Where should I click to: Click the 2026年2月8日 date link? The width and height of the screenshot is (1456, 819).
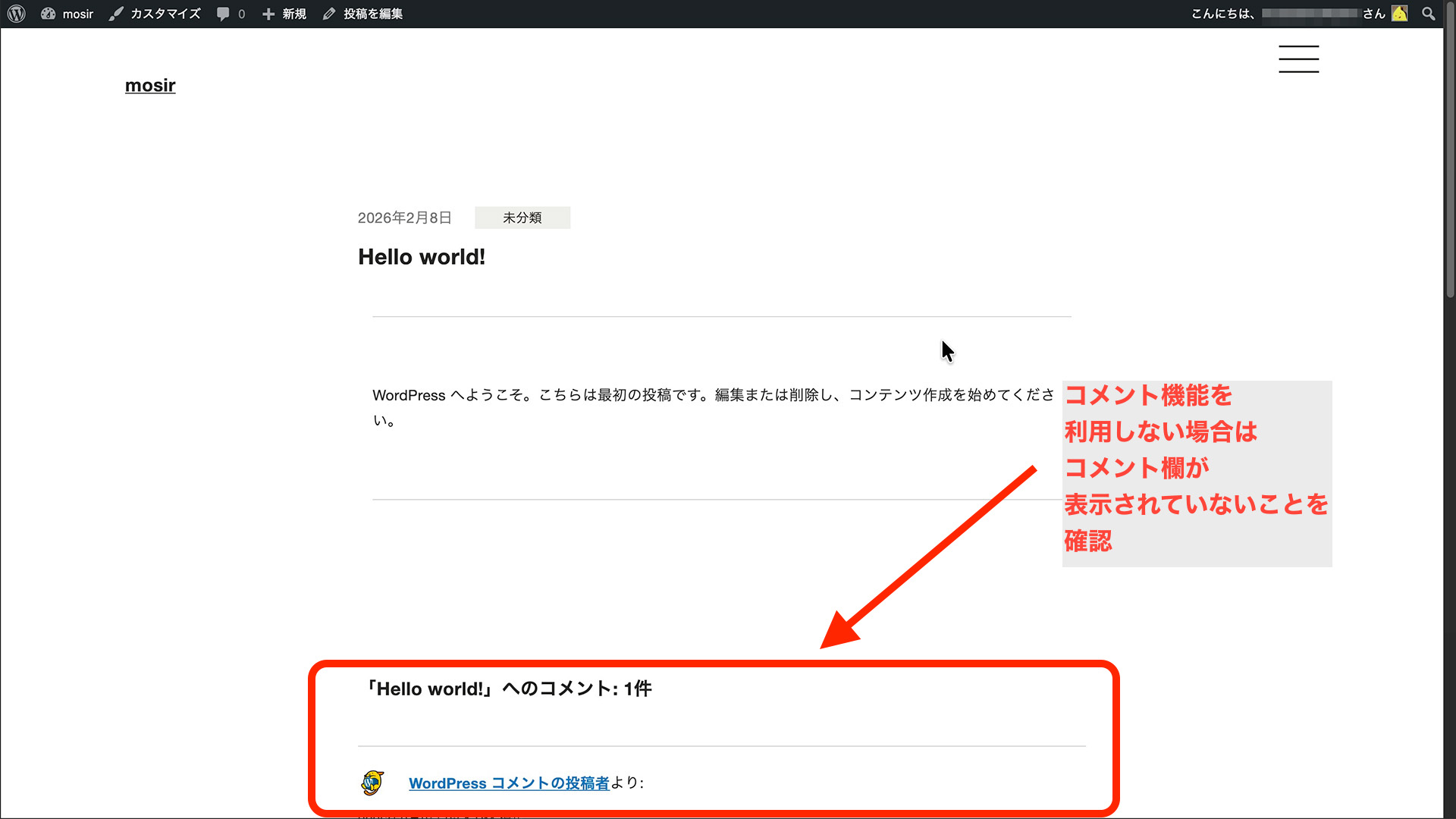click(404, 218)
